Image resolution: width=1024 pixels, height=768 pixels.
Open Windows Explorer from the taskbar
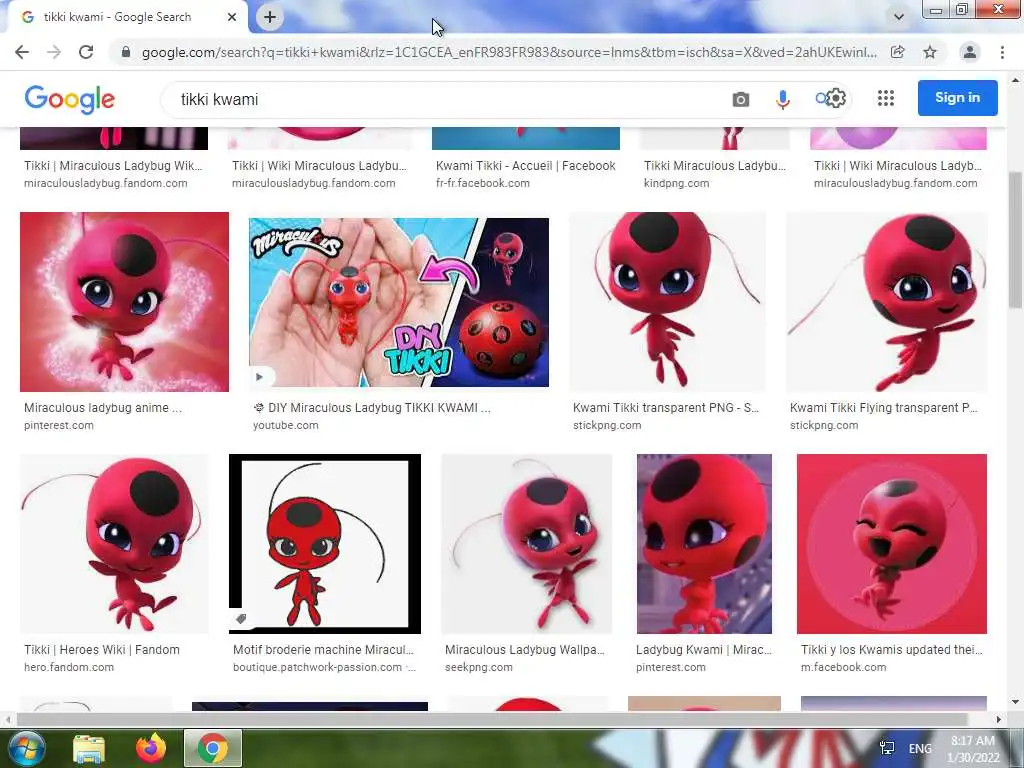tap(89, 748)
